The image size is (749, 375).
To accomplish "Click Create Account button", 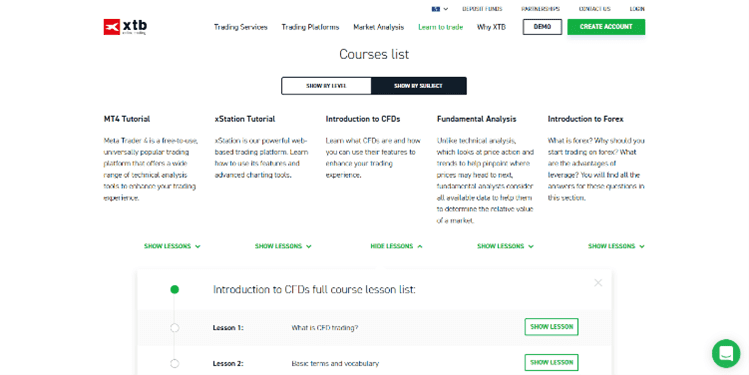I will (606, 27).
